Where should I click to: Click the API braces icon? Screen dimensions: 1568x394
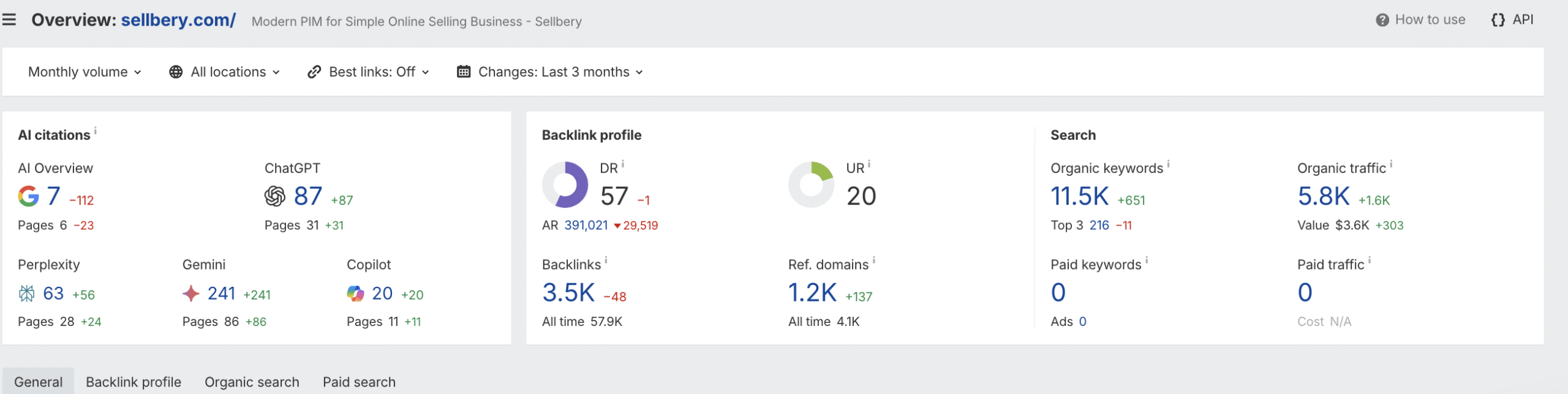tap(1498, 20)
